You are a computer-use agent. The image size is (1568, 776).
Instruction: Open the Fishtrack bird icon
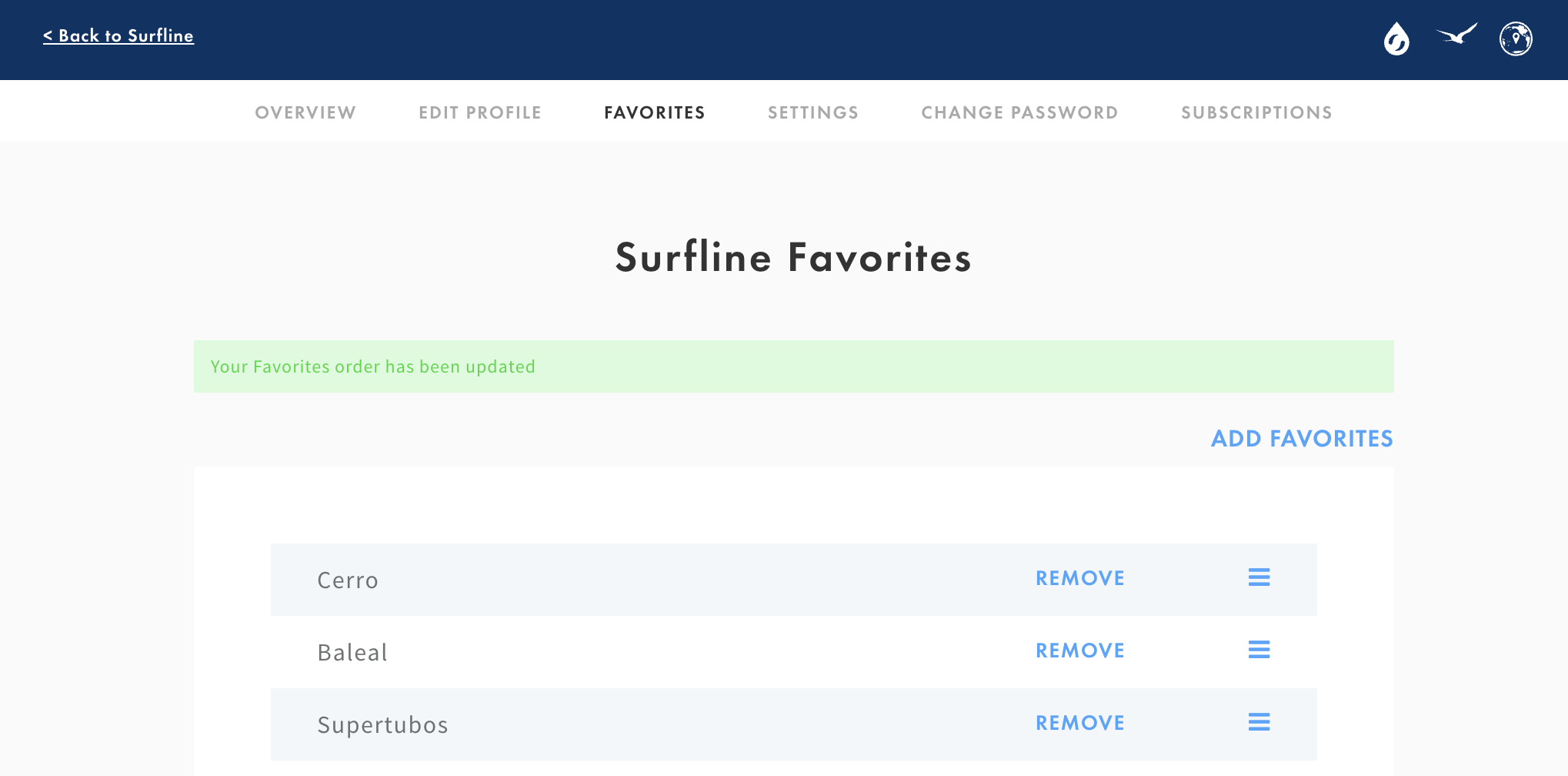[1456, 35]
